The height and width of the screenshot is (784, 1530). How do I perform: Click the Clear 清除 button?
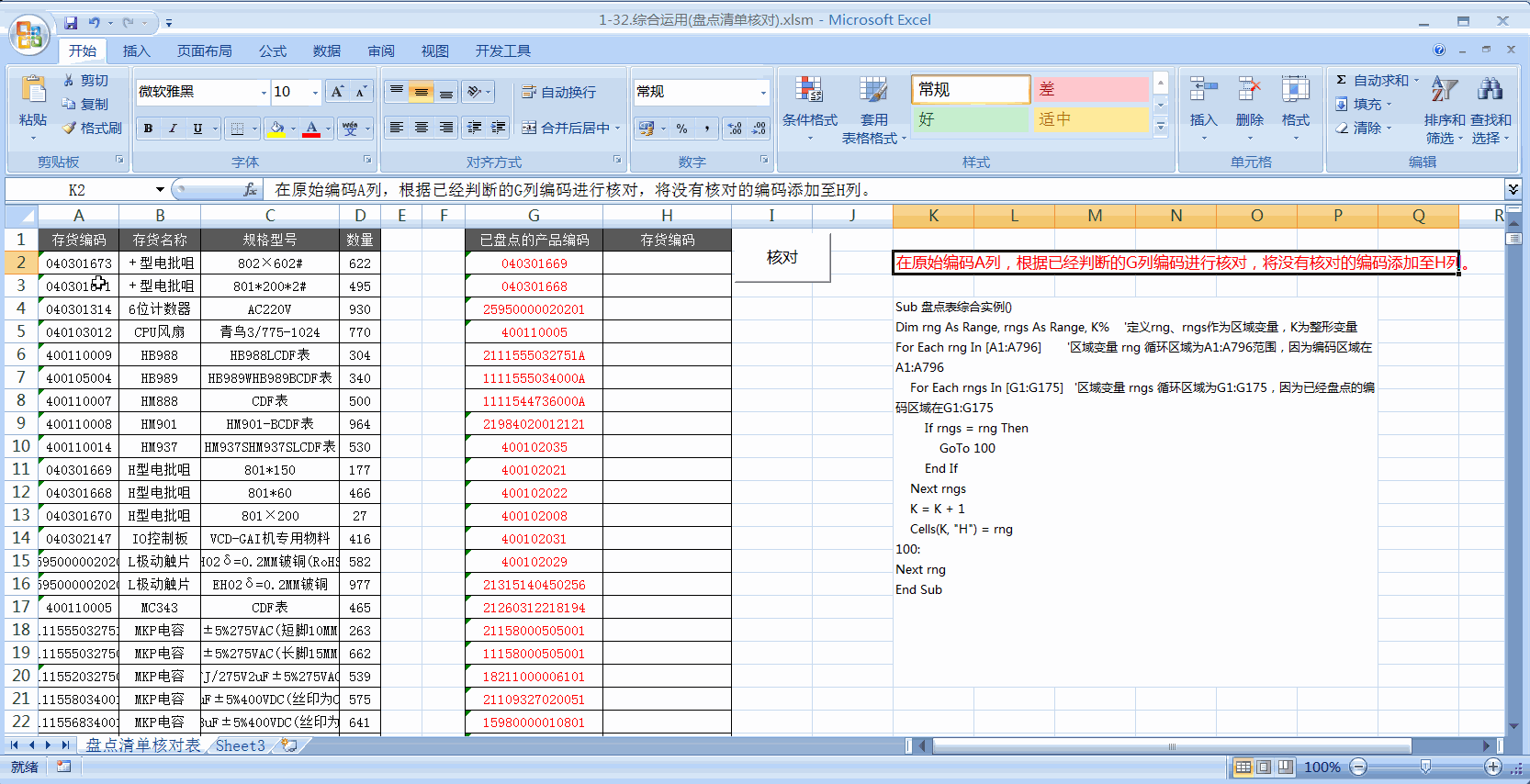click(1364, 129)
